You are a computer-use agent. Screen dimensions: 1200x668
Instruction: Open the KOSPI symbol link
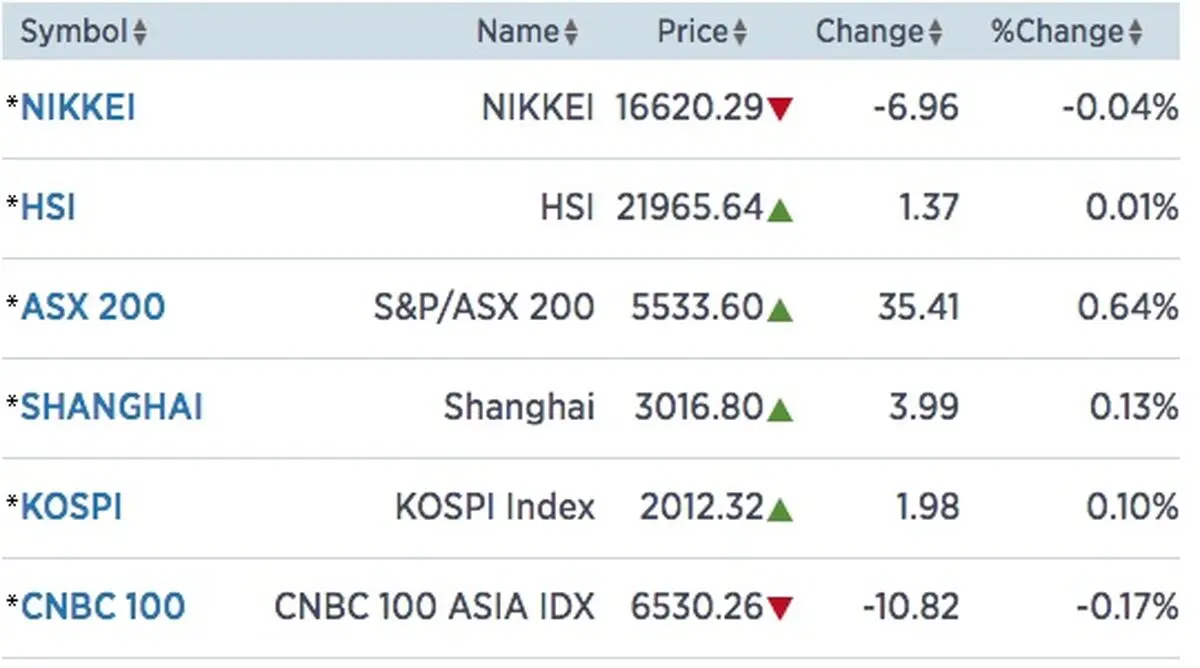(x=72, y=507)
